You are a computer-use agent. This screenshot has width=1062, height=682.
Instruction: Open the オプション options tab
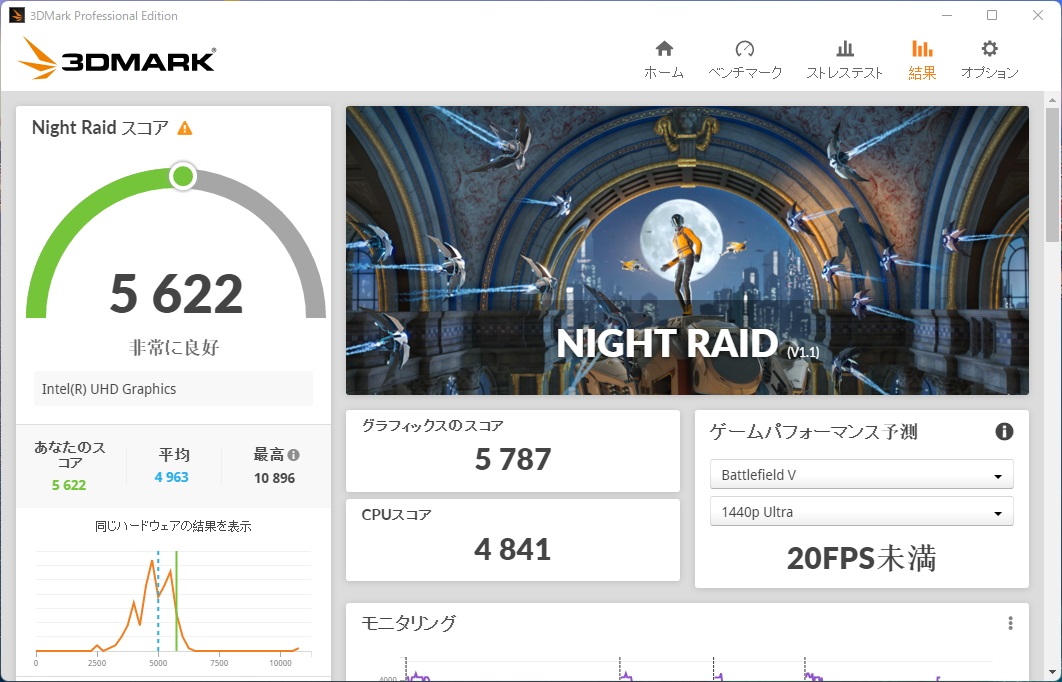990,60
